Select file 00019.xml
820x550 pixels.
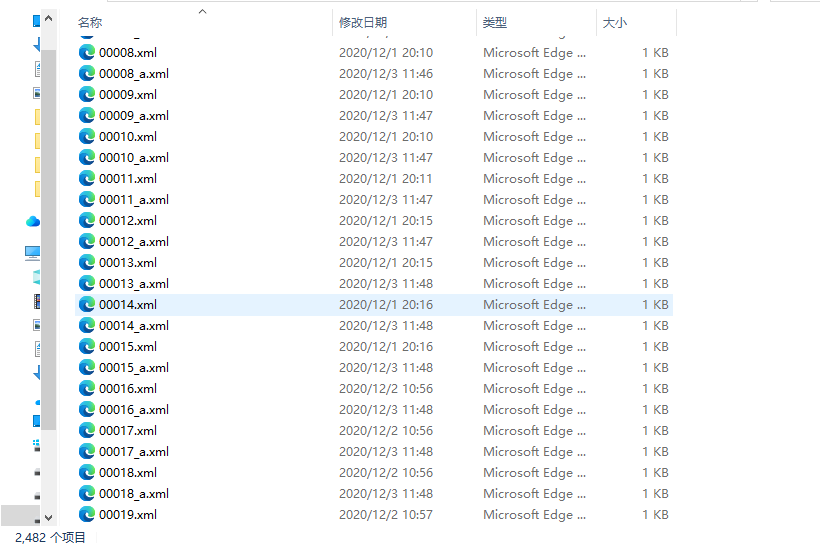coord(128,514)
